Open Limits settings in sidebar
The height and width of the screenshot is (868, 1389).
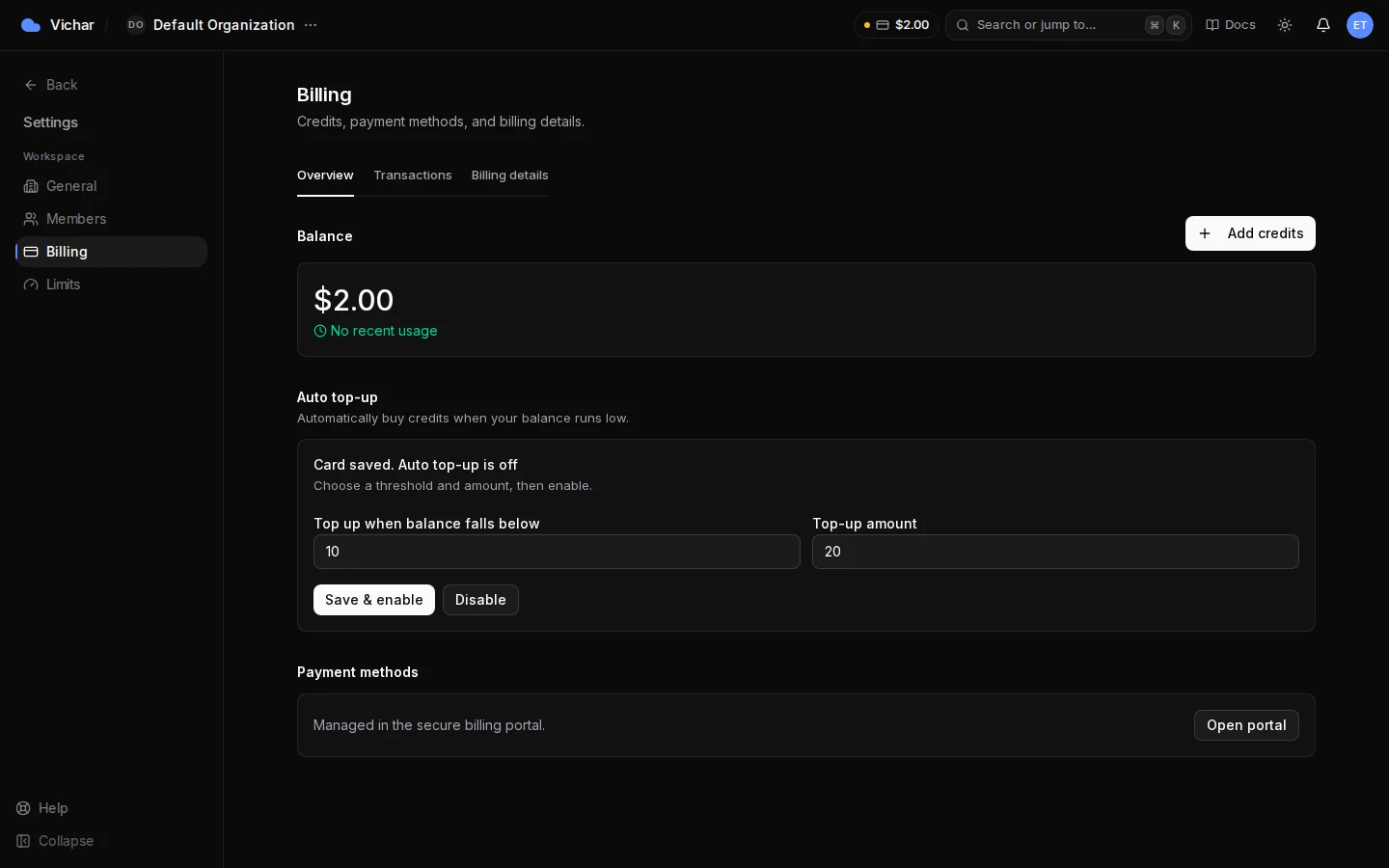(x=111, y=285)
